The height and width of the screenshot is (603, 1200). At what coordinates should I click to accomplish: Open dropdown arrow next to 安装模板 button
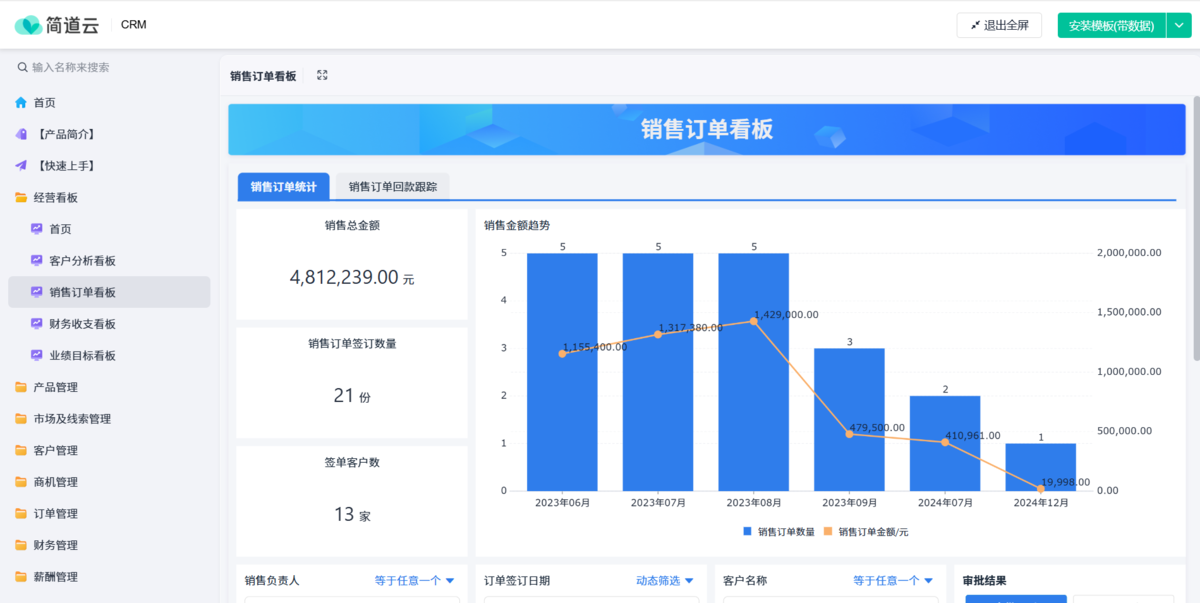point(1179,25)
